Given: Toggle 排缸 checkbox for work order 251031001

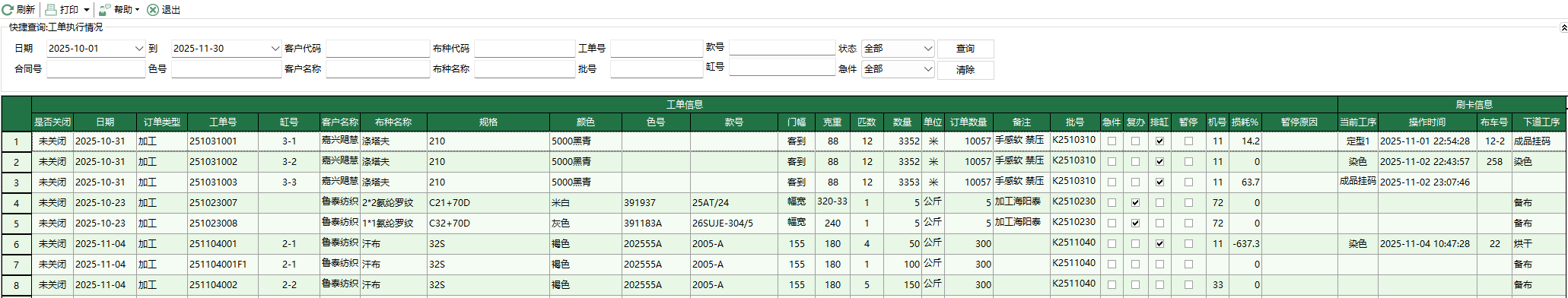Looking at the screenshot, I should click(1159, 141).
